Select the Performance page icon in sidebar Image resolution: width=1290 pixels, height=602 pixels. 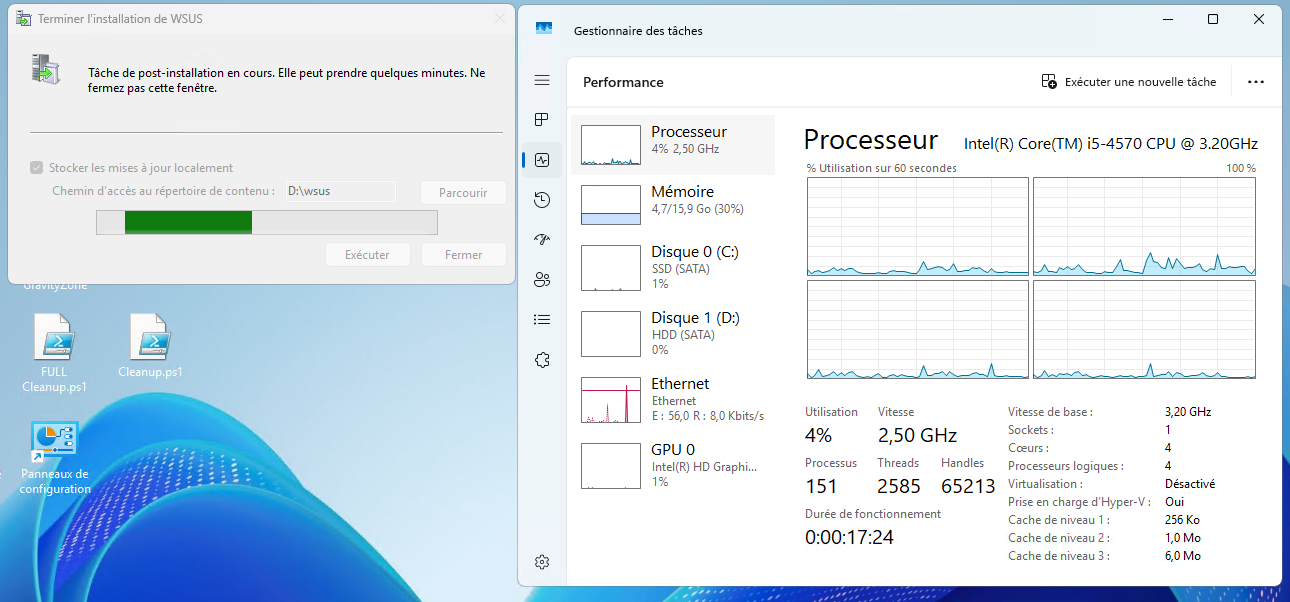[x=542, y=160]
